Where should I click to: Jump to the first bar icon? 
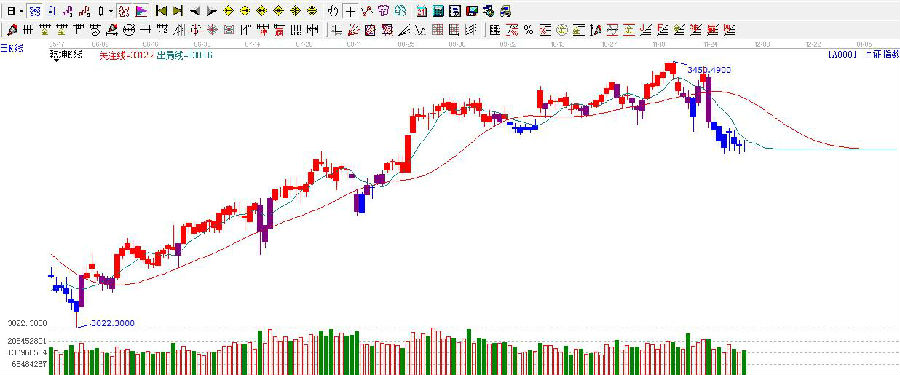click(161, 10)
